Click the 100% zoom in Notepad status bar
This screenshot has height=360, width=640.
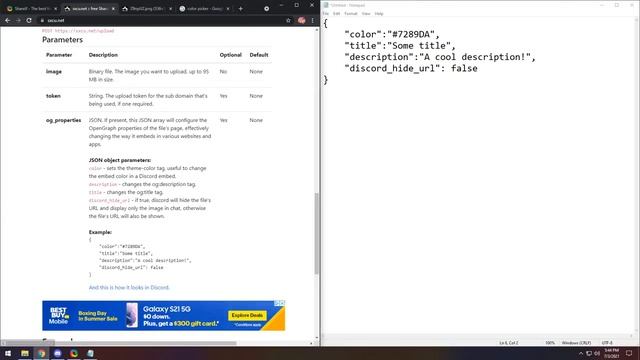click(550, 343)
